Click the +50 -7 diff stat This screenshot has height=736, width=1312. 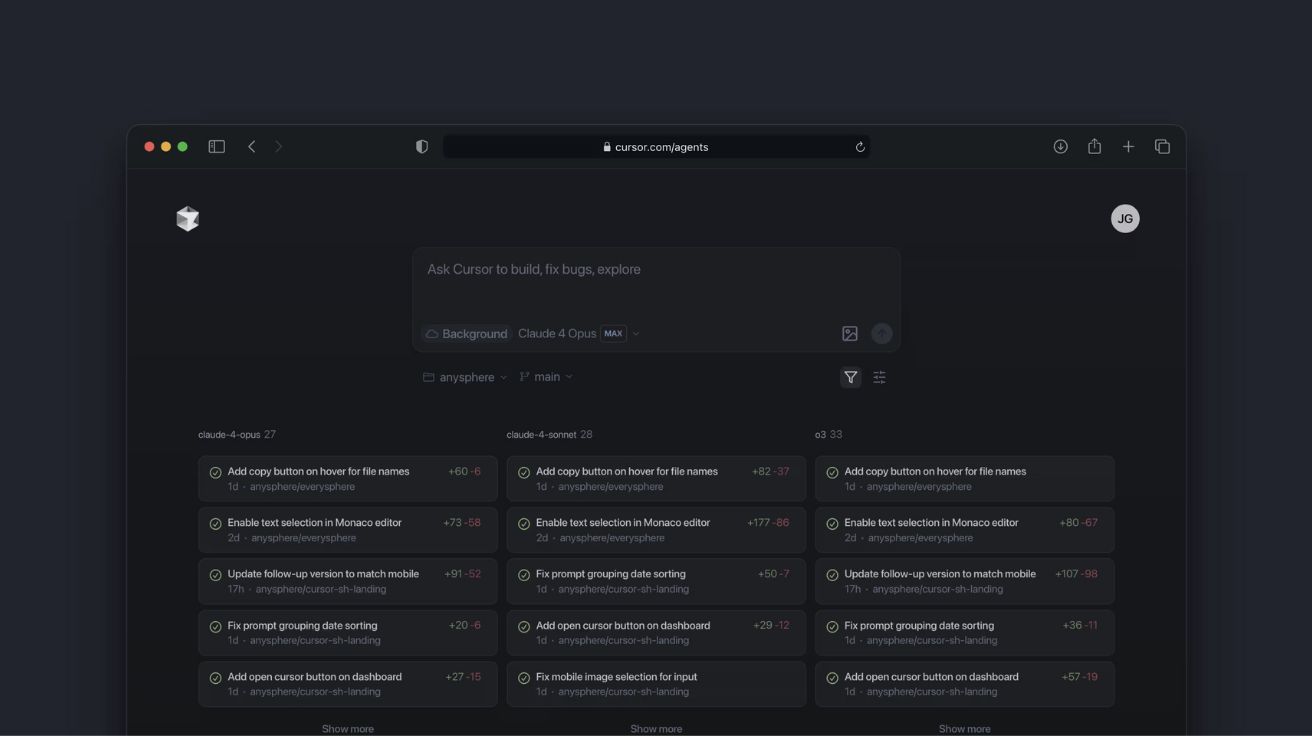[773, 574]
